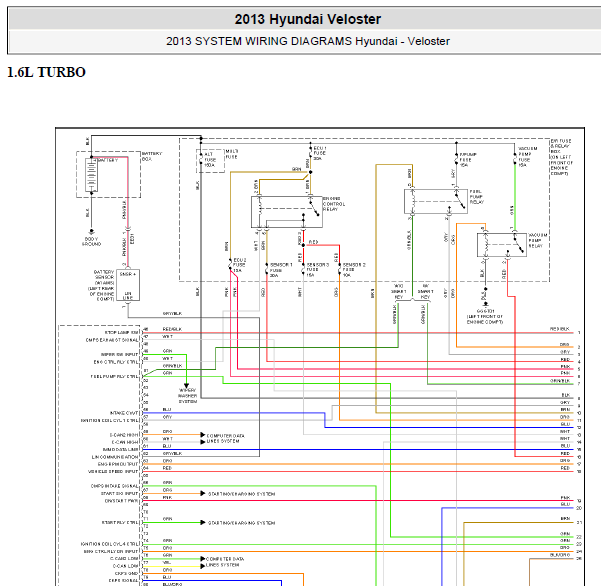Select the 'F/PUMP FUSE 15A' label
Viewport: 601px width, 586px height.
(468, 159)
